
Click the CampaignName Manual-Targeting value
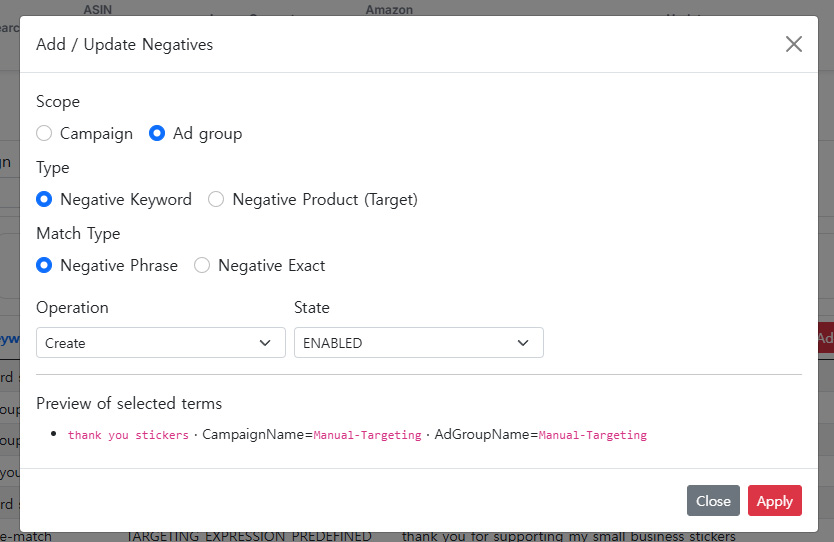coord(367,435)
